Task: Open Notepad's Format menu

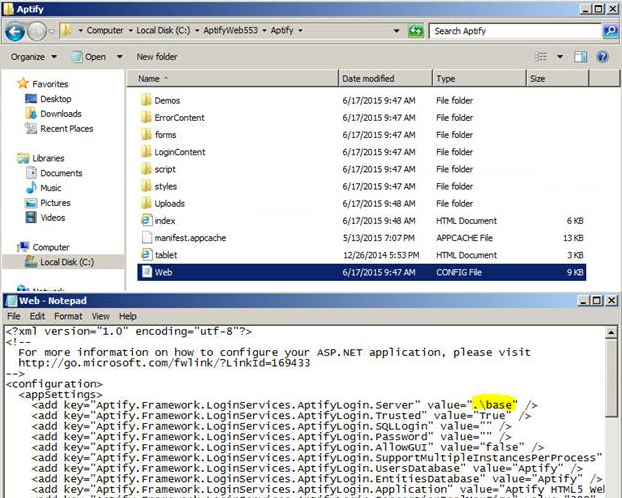Action: [68, 316]
